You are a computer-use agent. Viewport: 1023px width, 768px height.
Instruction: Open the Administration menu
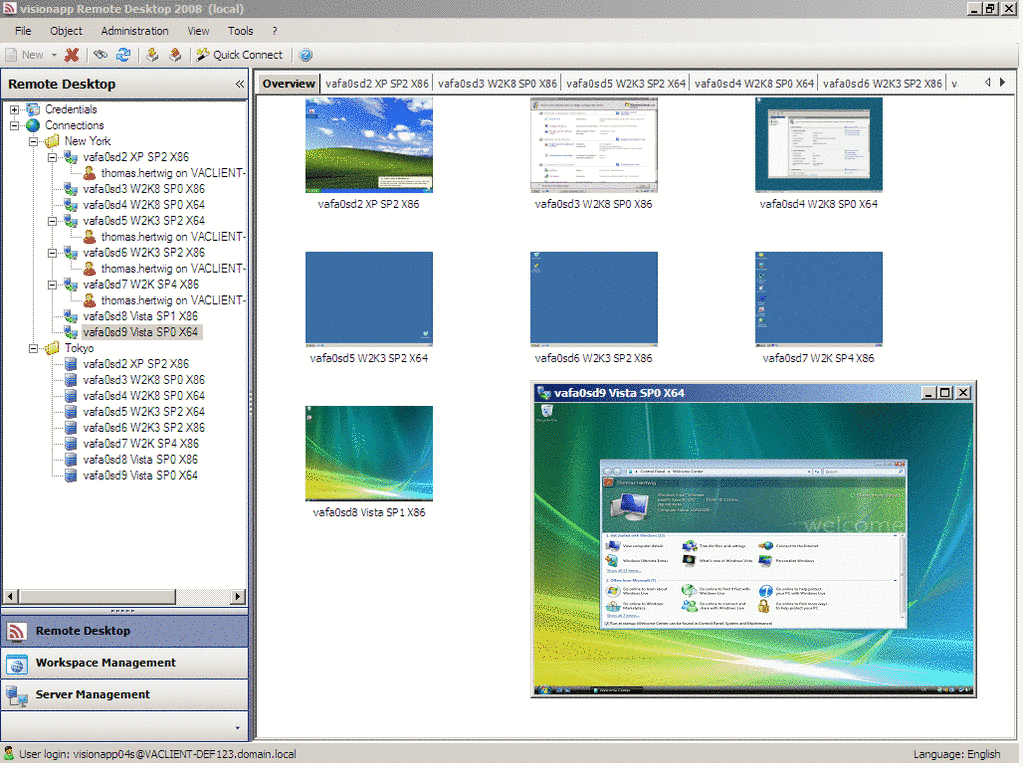[134, 31]
